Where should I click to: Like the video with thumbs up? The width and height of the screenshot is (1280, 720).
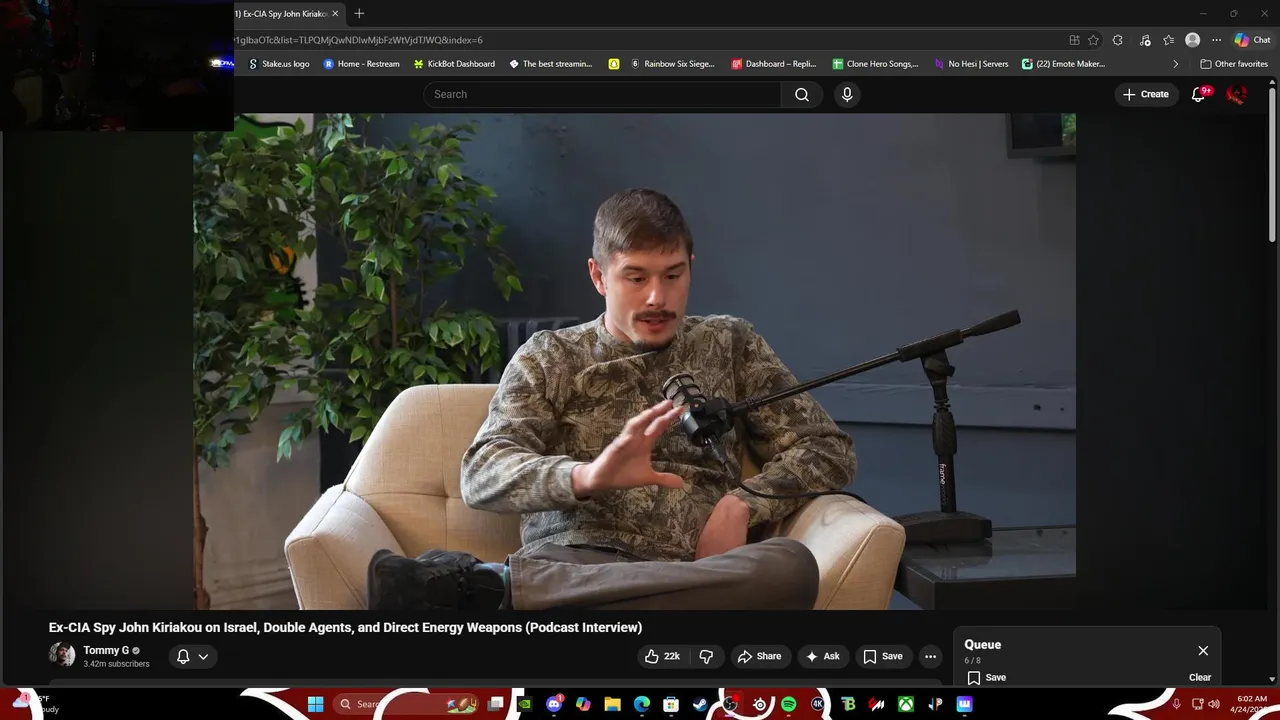point(664,656)
